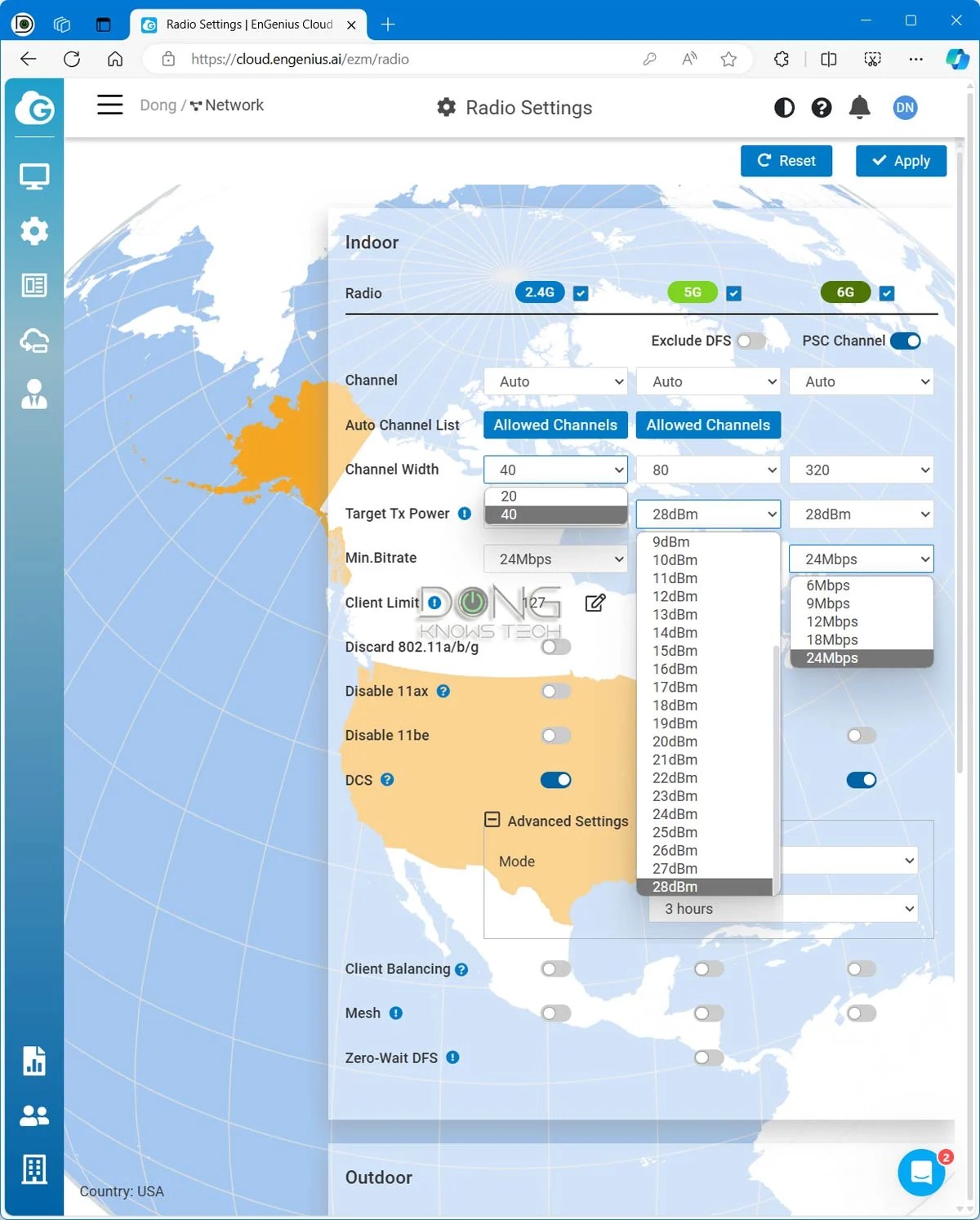Uncheck the 5G radio checkbox
This screenshot has width=980, height=1220.
click(x=733, y=293)
